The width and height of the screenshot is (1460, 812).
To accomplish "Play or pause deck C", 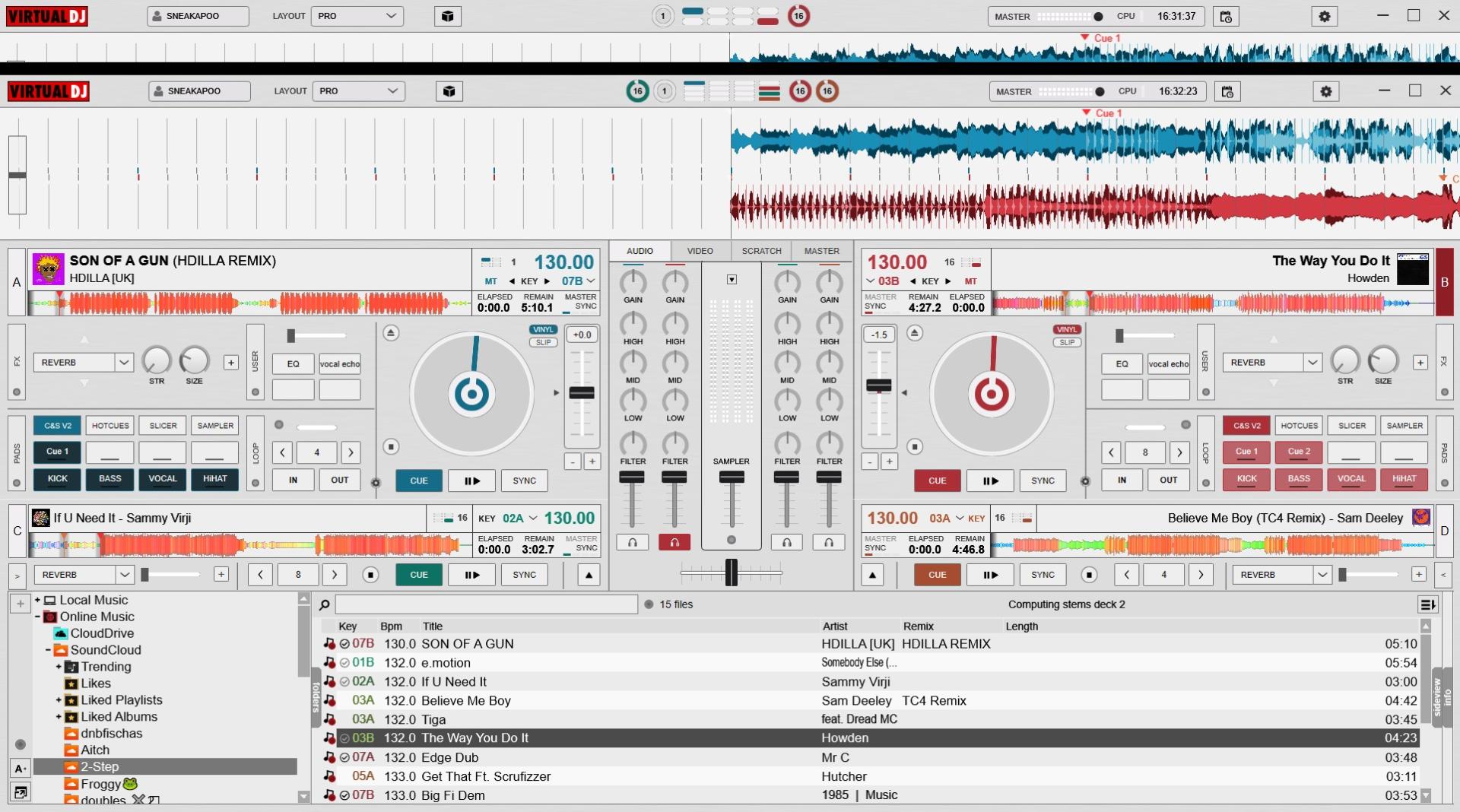I will point(471,575).
